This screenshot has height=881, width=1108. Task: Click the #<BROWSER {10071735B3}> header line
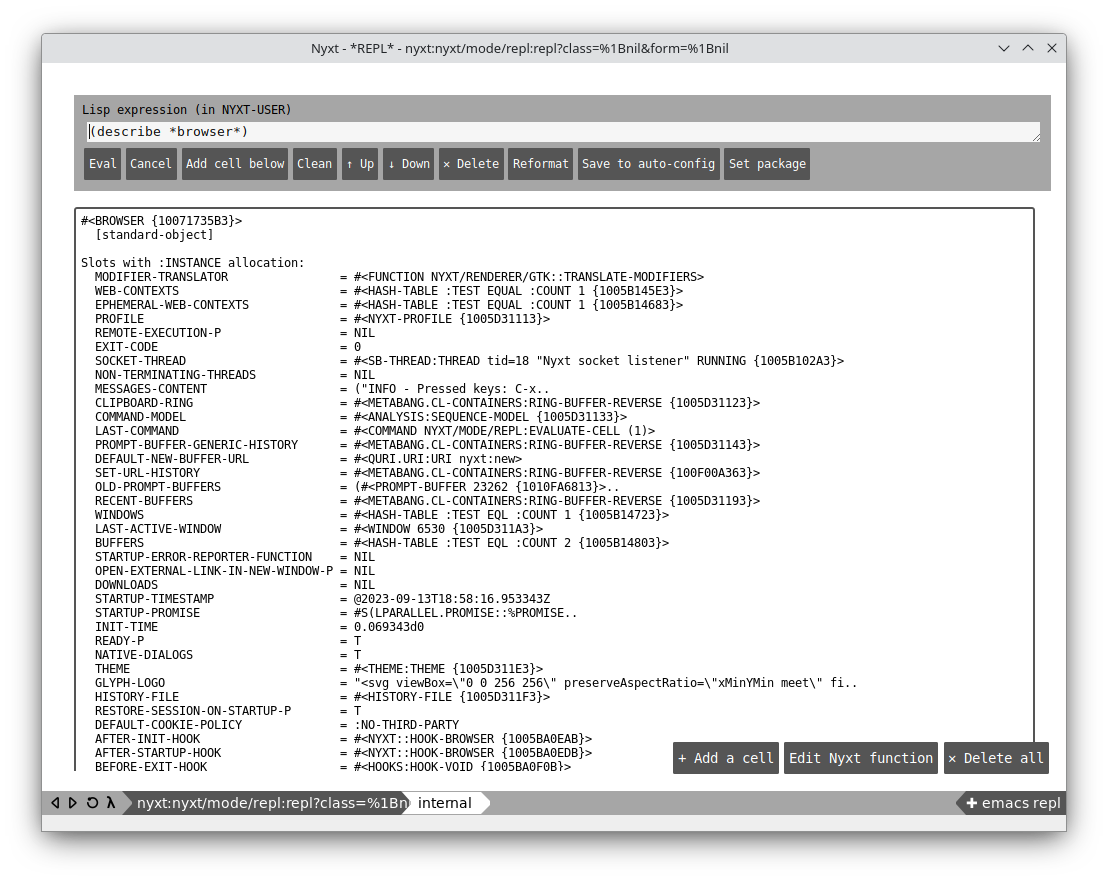click(162, 220)
